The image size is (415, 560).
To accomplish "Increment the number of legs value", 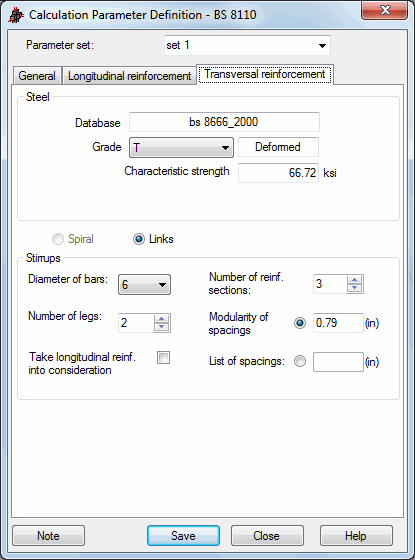I will pos(162,319).
